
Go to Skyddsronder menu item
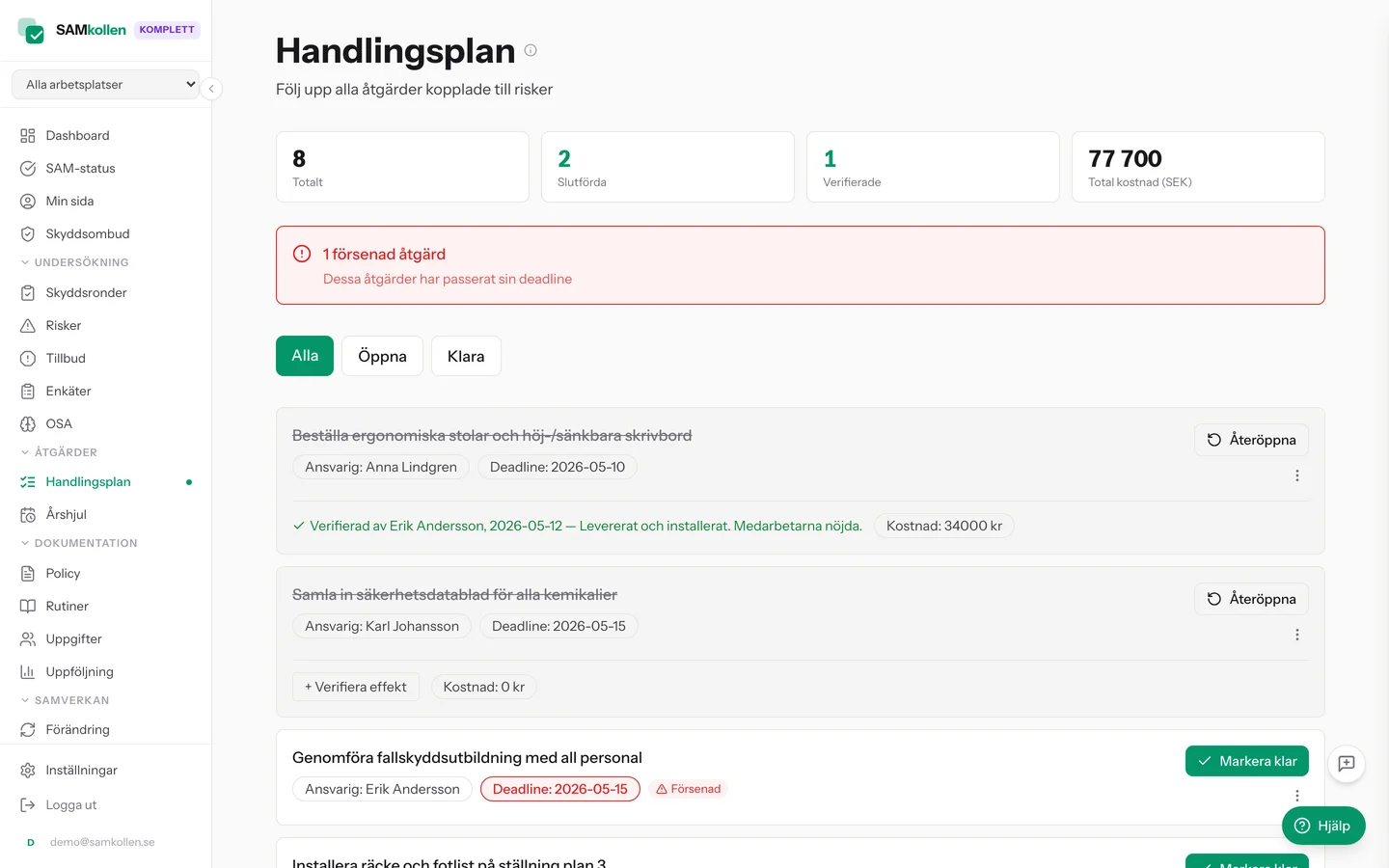(105, 293)
